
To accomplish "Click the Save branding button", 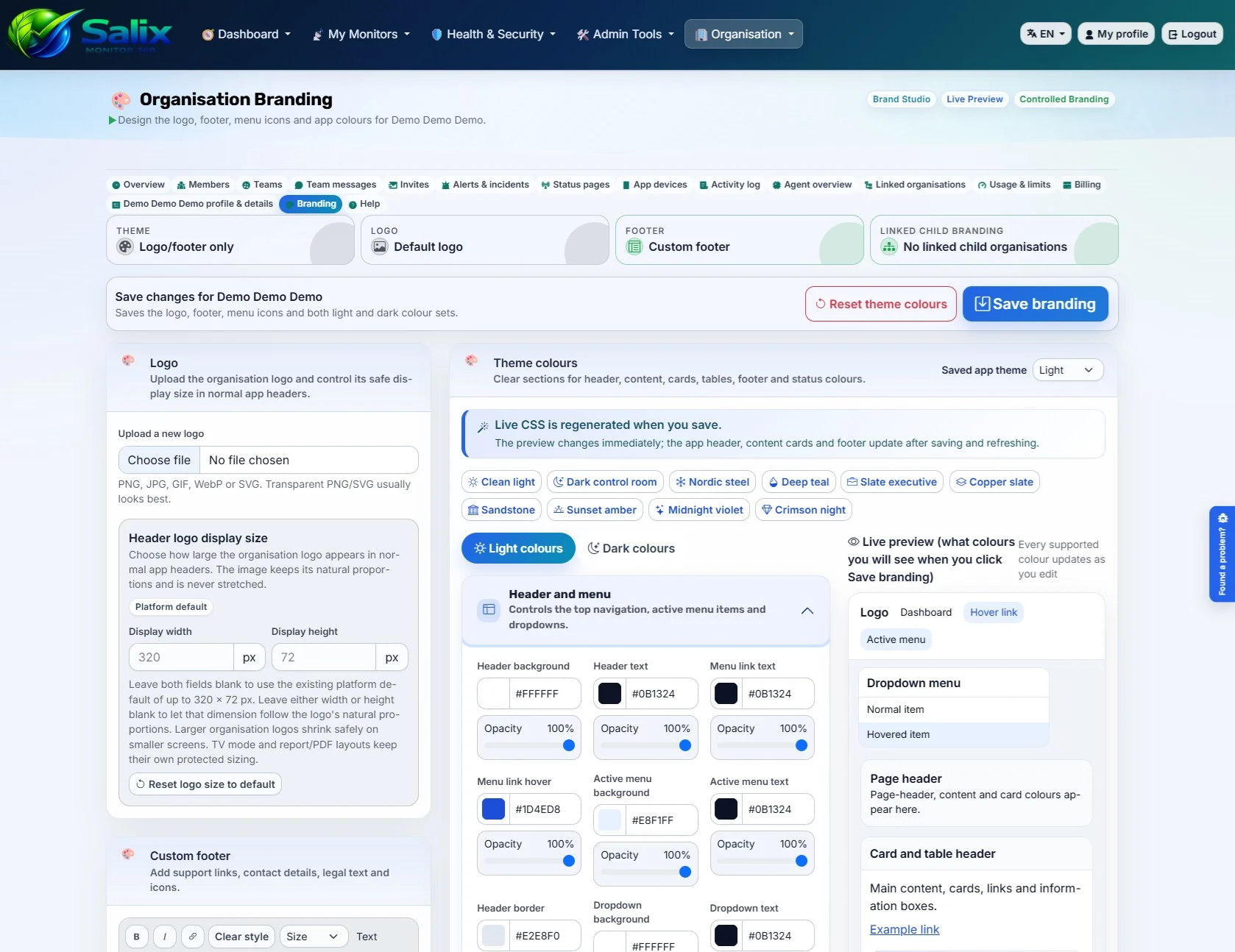I will (1036, 304).
